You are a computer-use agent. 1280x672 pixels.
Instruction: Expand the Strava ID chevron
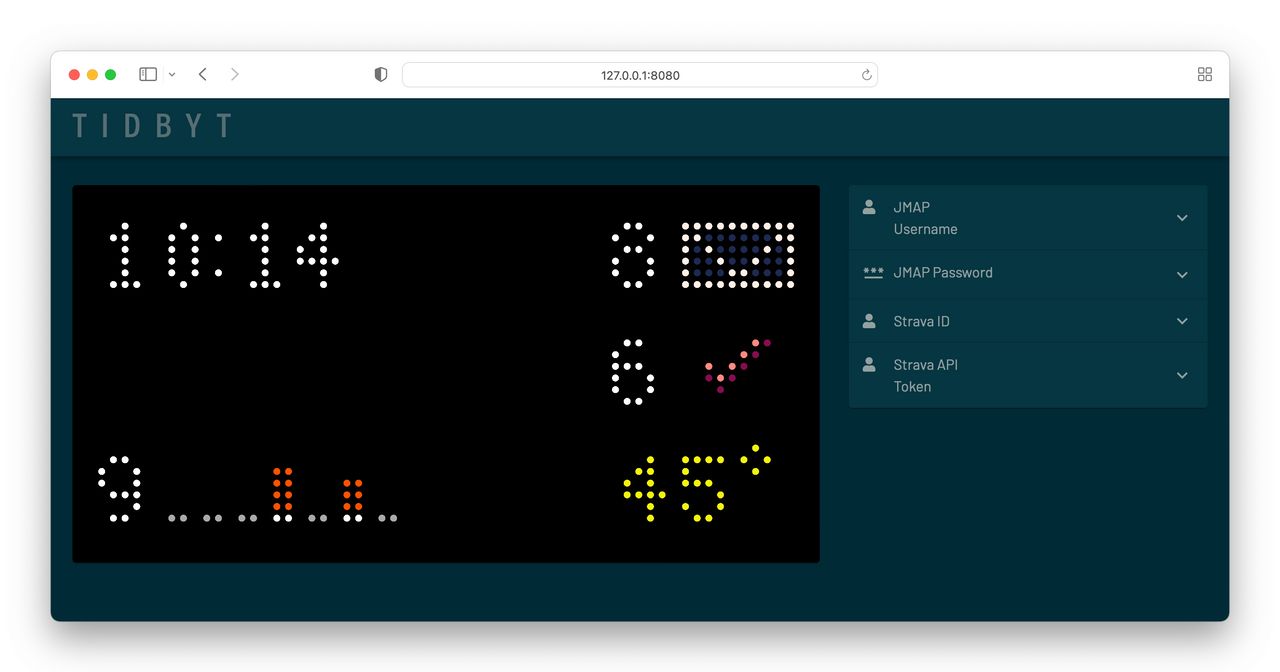[x=1182, y=322]
